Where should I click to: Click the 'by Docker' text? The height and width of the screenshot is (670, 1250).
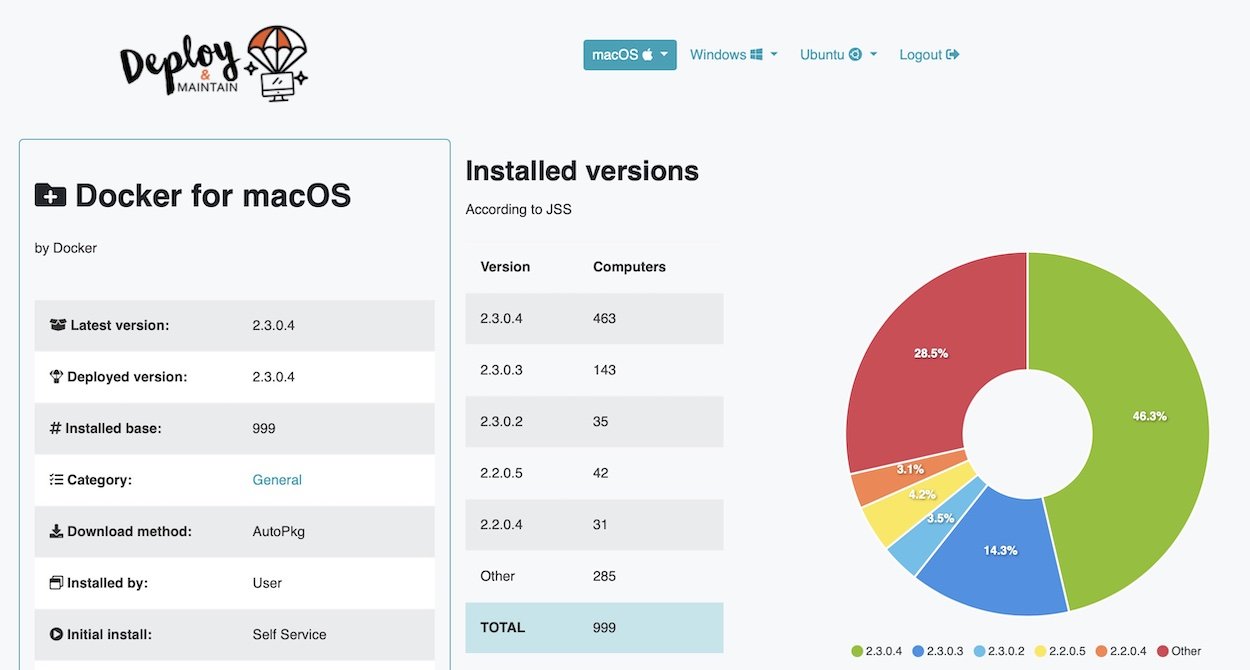[x=66, y=248]
